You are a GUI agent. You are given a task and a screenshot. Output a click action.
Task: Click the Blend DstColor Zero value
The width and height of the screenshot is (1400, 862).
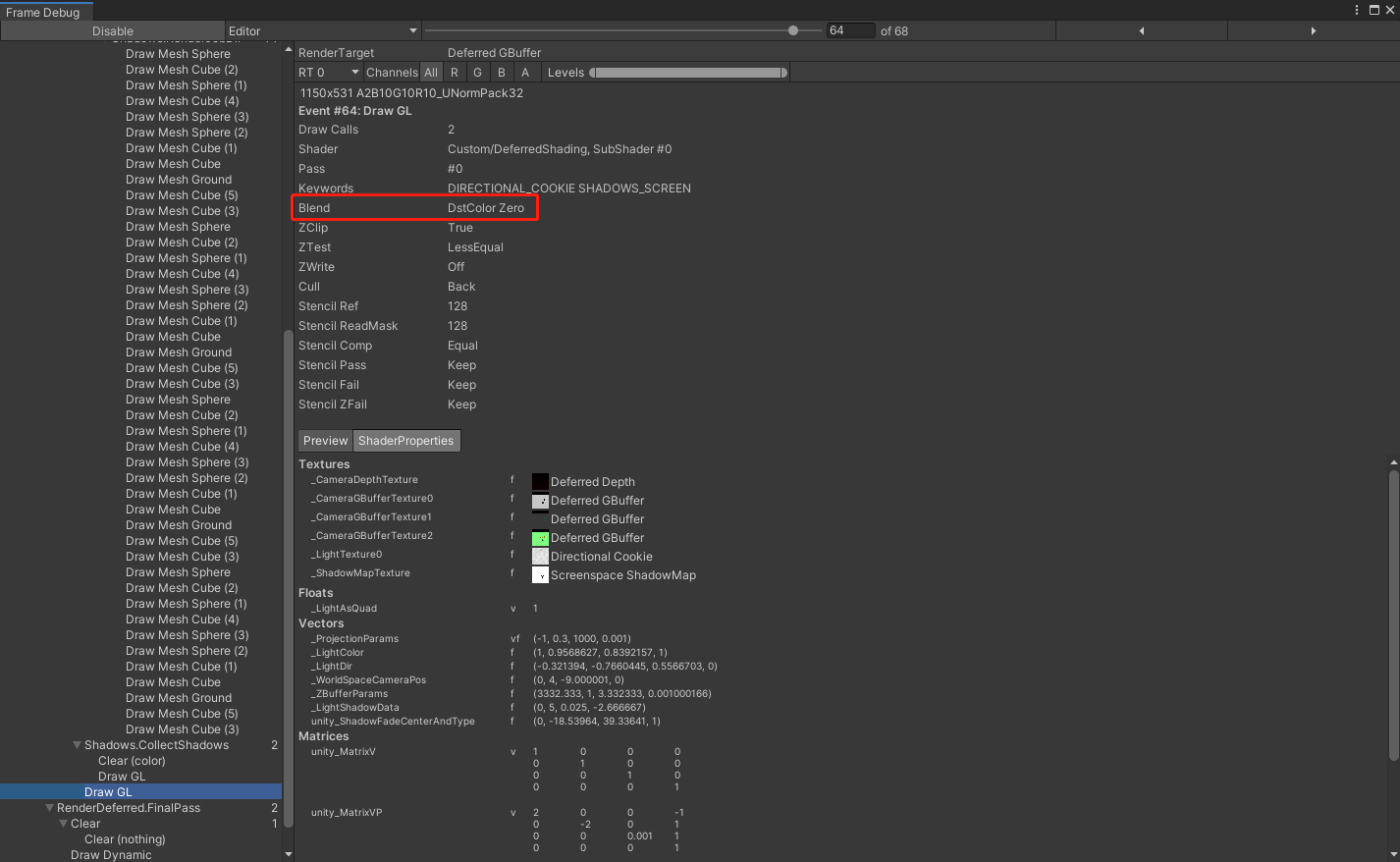[x=486, y=208]
